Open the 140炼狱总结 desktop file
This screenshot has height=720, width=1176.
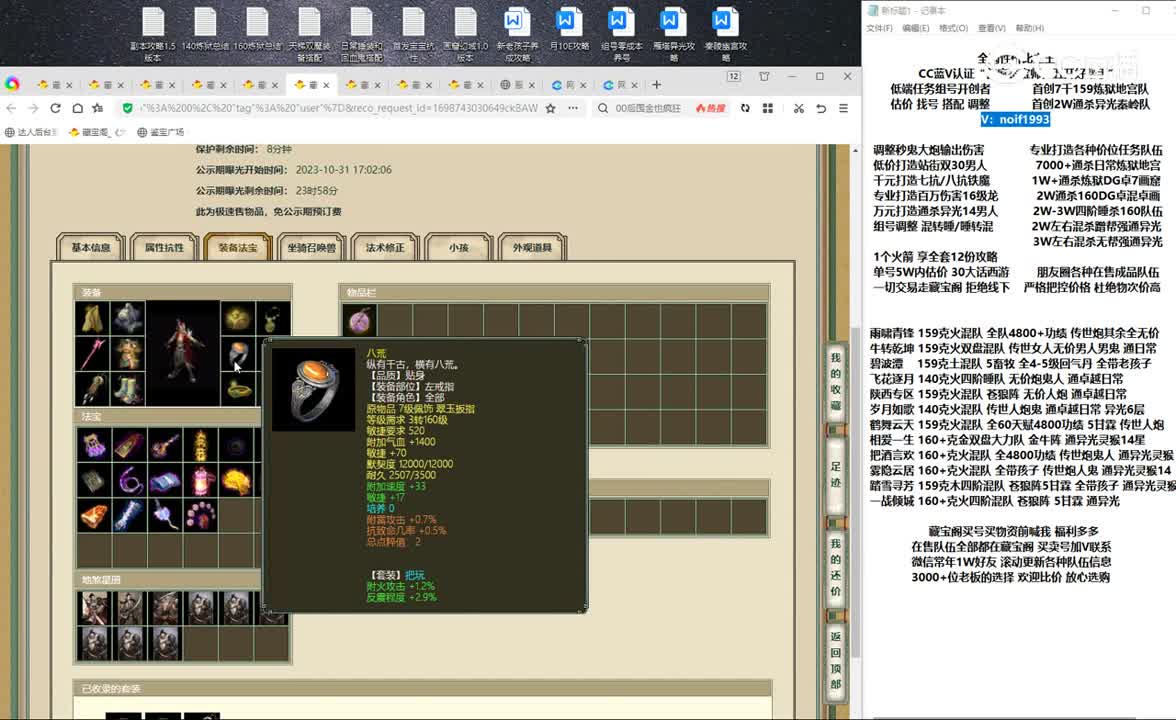[205, 30]
